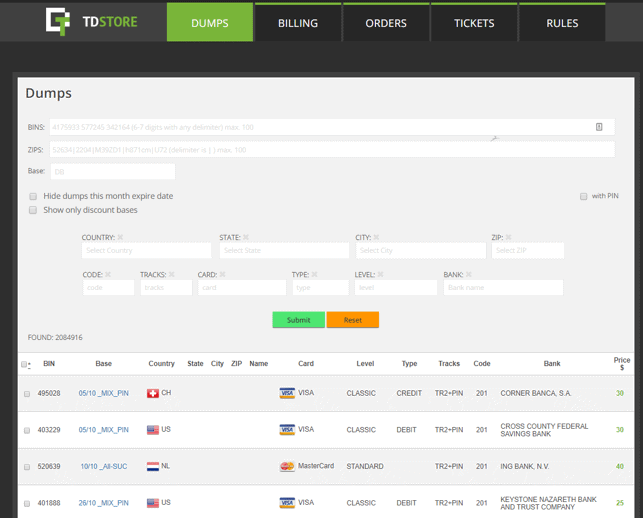Click the Price $ column header
The image size is (643, 518).
(622, 364)
